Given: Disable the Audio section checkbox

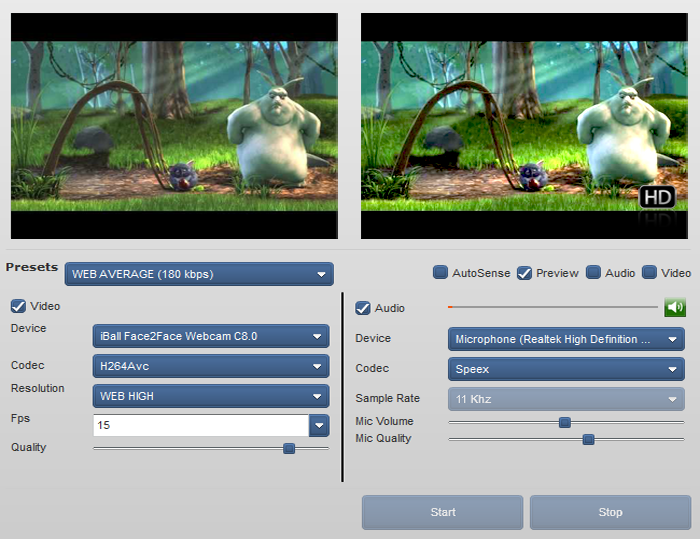Looking at the screenshot, I should (362, 308).
